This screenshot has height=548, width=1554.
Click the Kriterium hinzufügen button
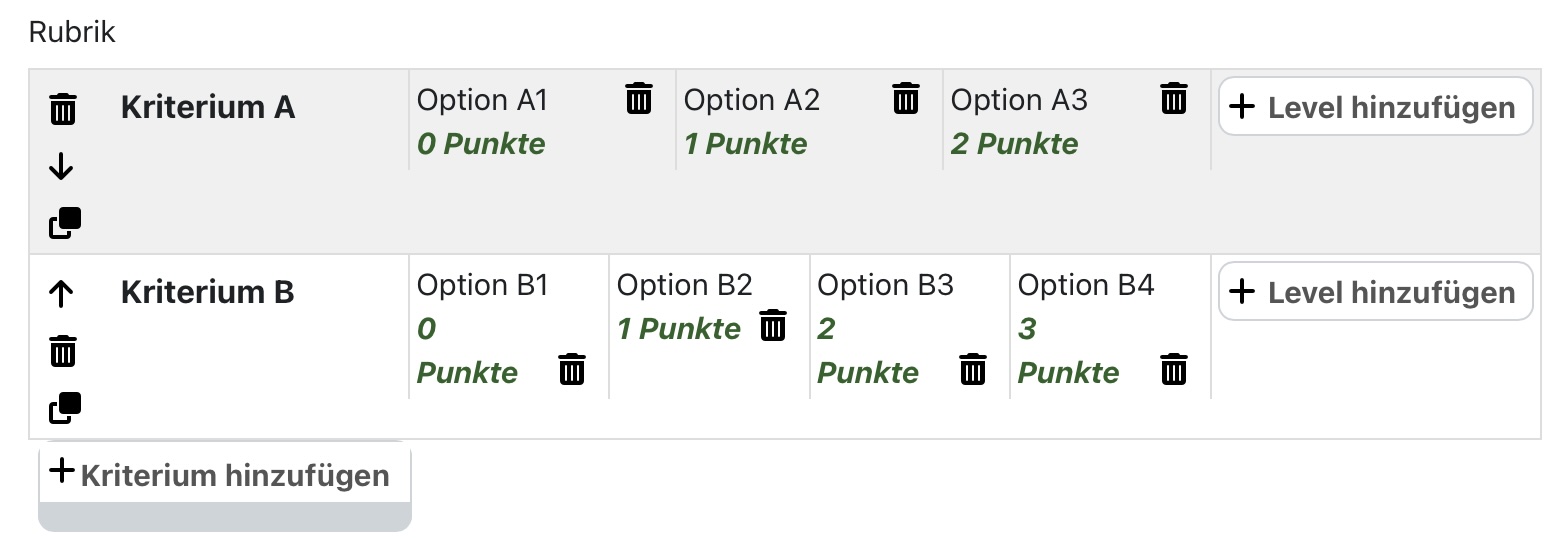click(x=225, y=473)
